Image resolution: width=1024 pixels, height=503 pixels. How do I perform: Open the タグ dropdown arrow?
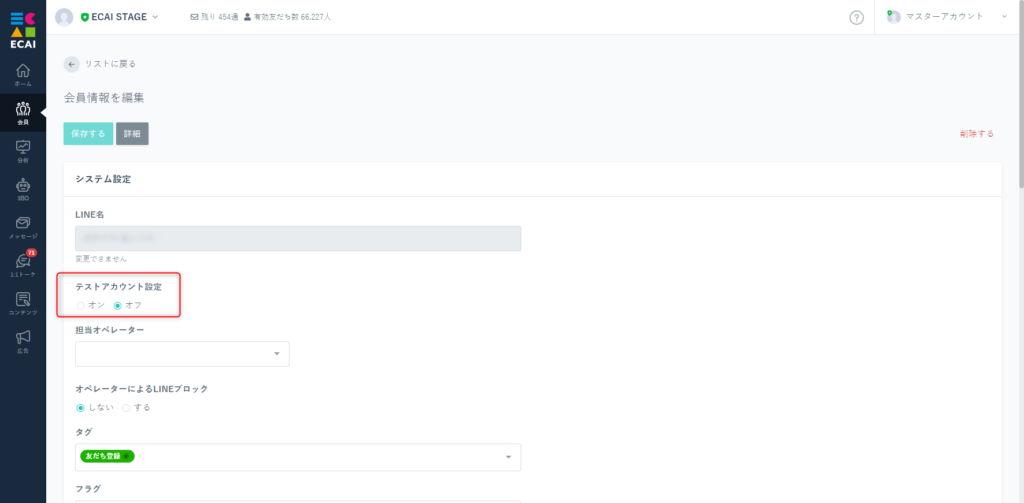pyautogui.click(x=508, y=457)
